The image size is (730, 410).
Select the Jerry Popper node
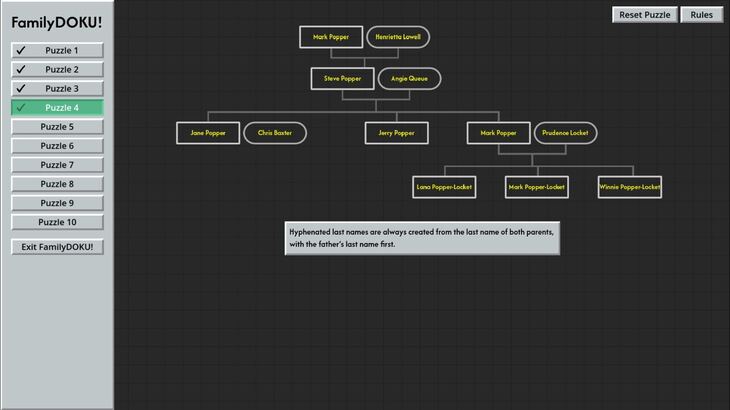click(x=397, y=133)
